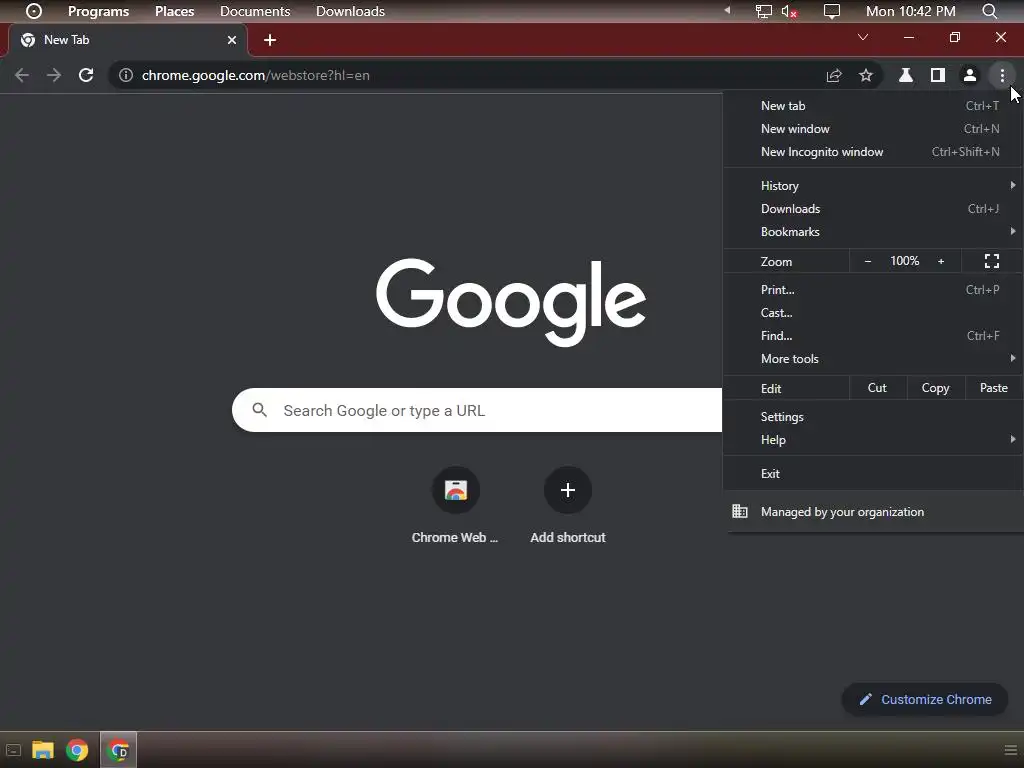
Task: Click the back navigation arrow
Action: 22,75
